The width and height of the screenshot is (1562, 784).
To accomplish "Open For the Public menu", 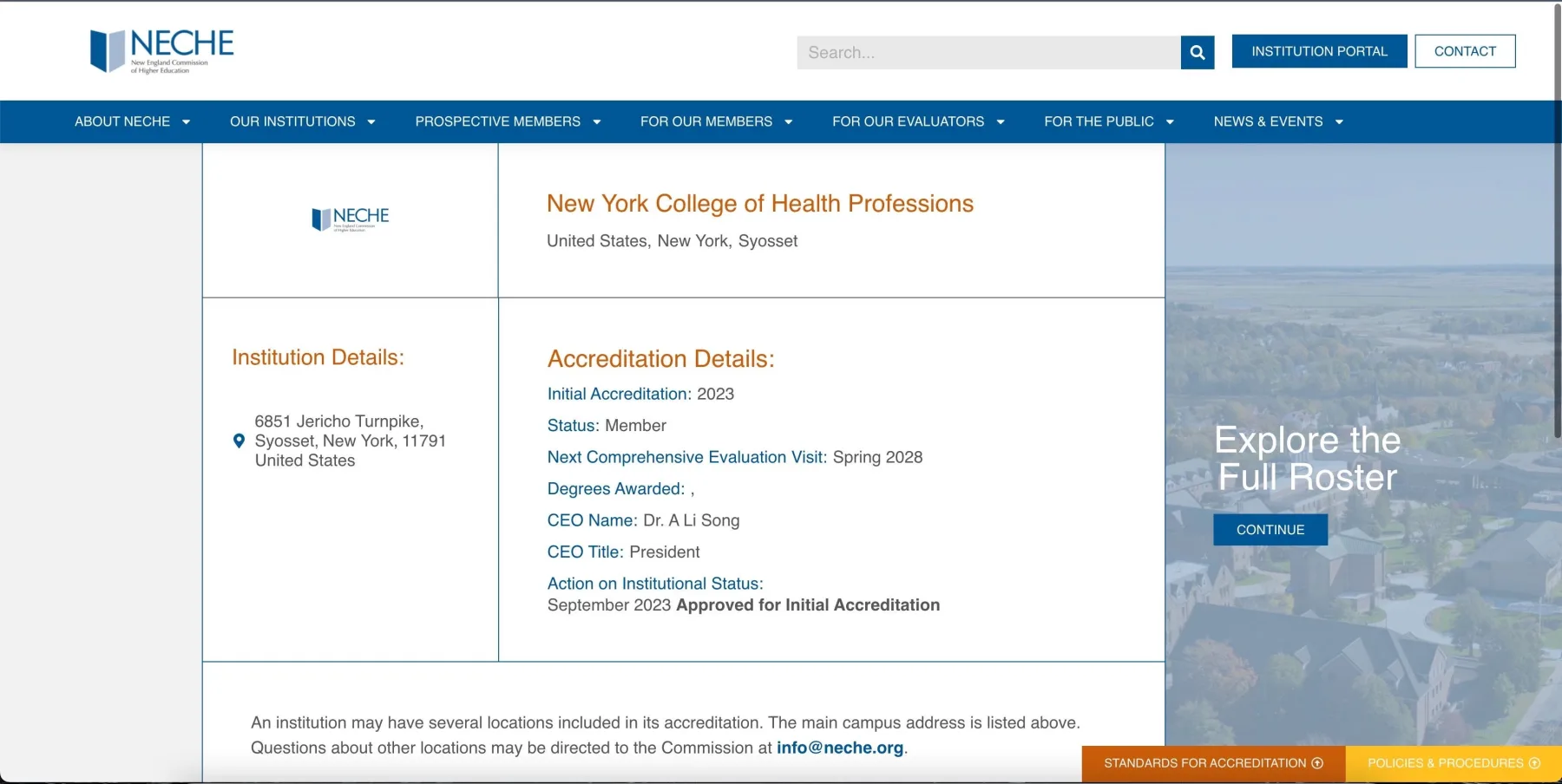I will (1099, 121).
